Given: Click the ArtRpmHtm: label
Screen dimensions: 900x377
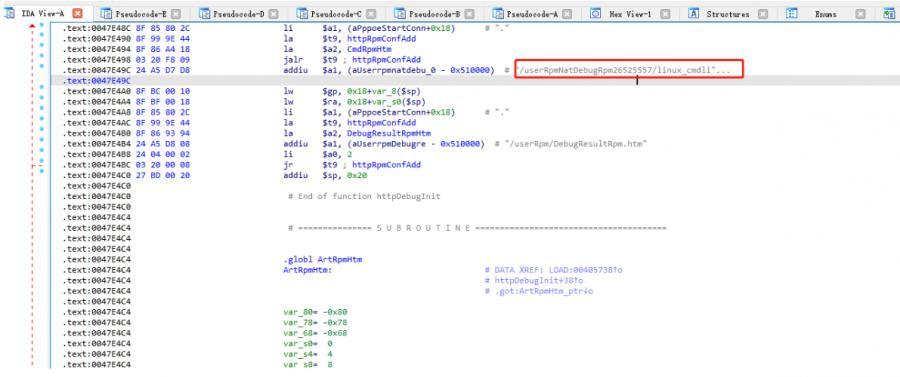Looking at the screenshot, I should click(x=308, y=270).
